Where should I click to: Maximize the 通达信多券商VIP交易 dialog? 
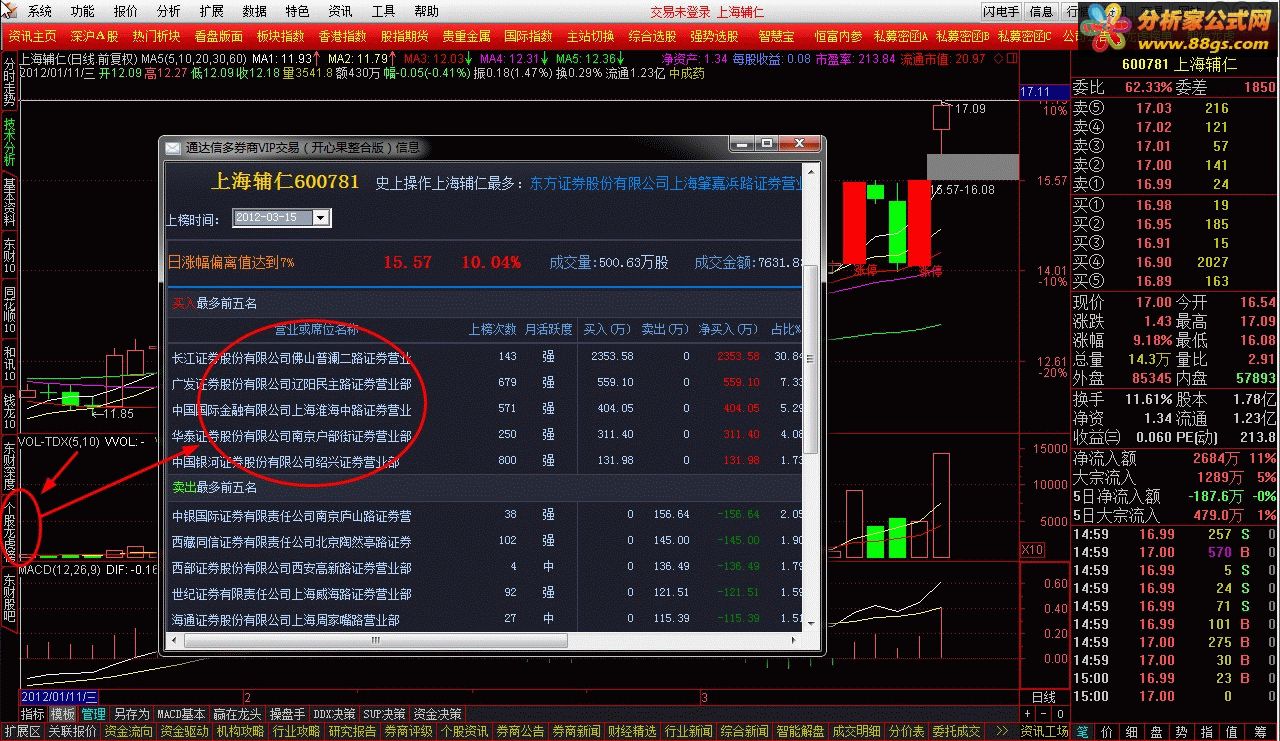tap(766, 144)
